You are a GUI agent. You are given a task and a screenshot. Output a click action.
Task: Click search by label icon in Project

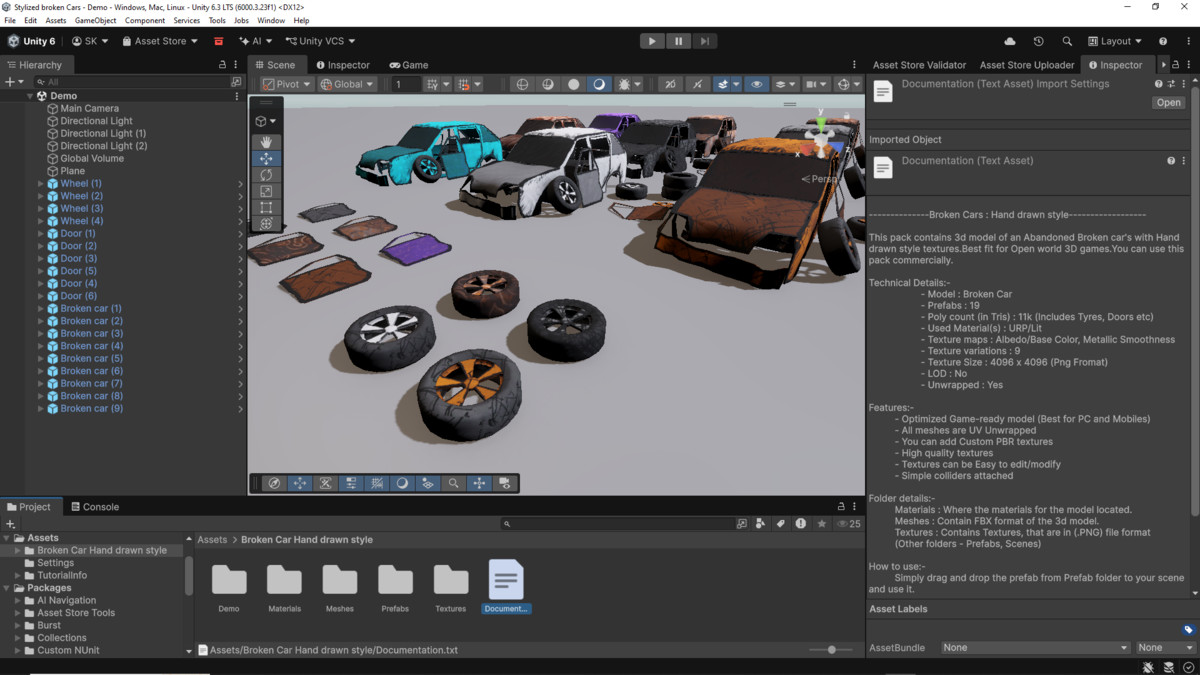781,523
